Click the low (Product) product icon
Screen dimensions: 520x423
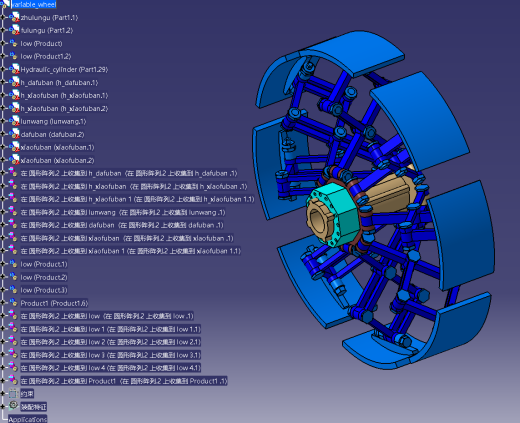coord(13,43)
